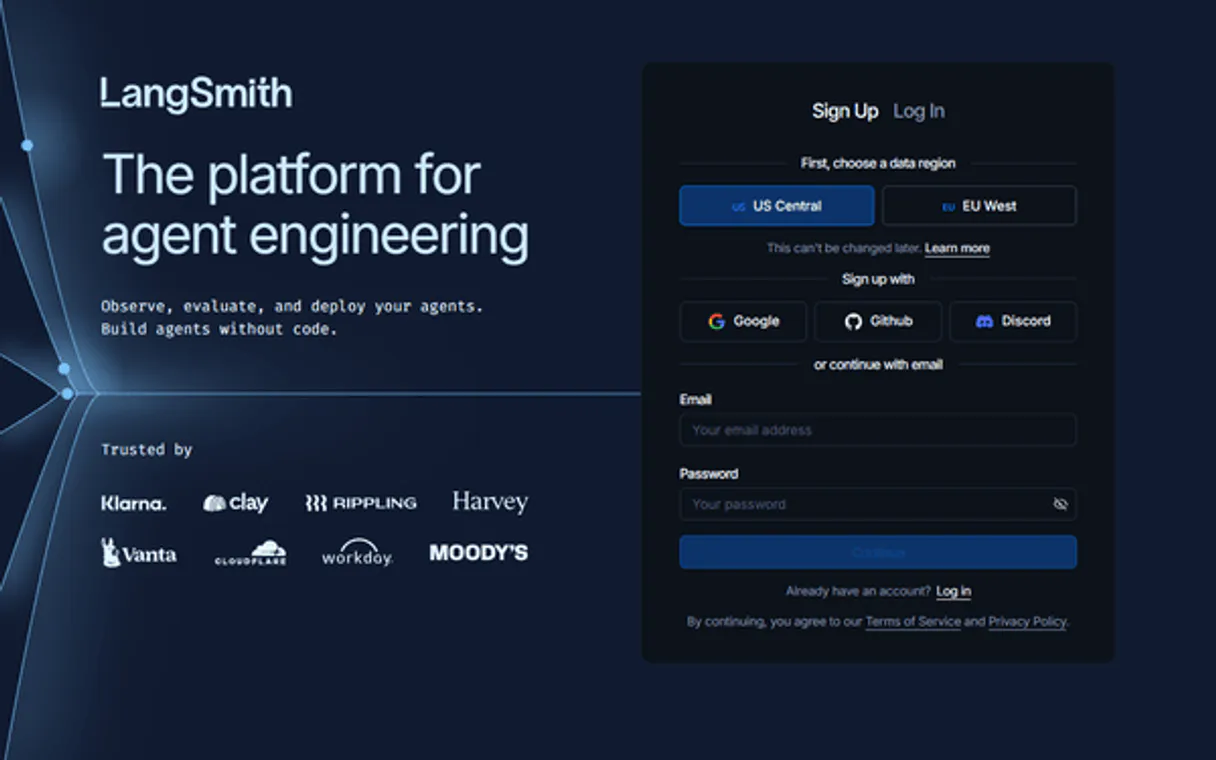This screenshot has width=1216, height=760.
Task: Select the Sign Up tab
Action: point(844,111)
